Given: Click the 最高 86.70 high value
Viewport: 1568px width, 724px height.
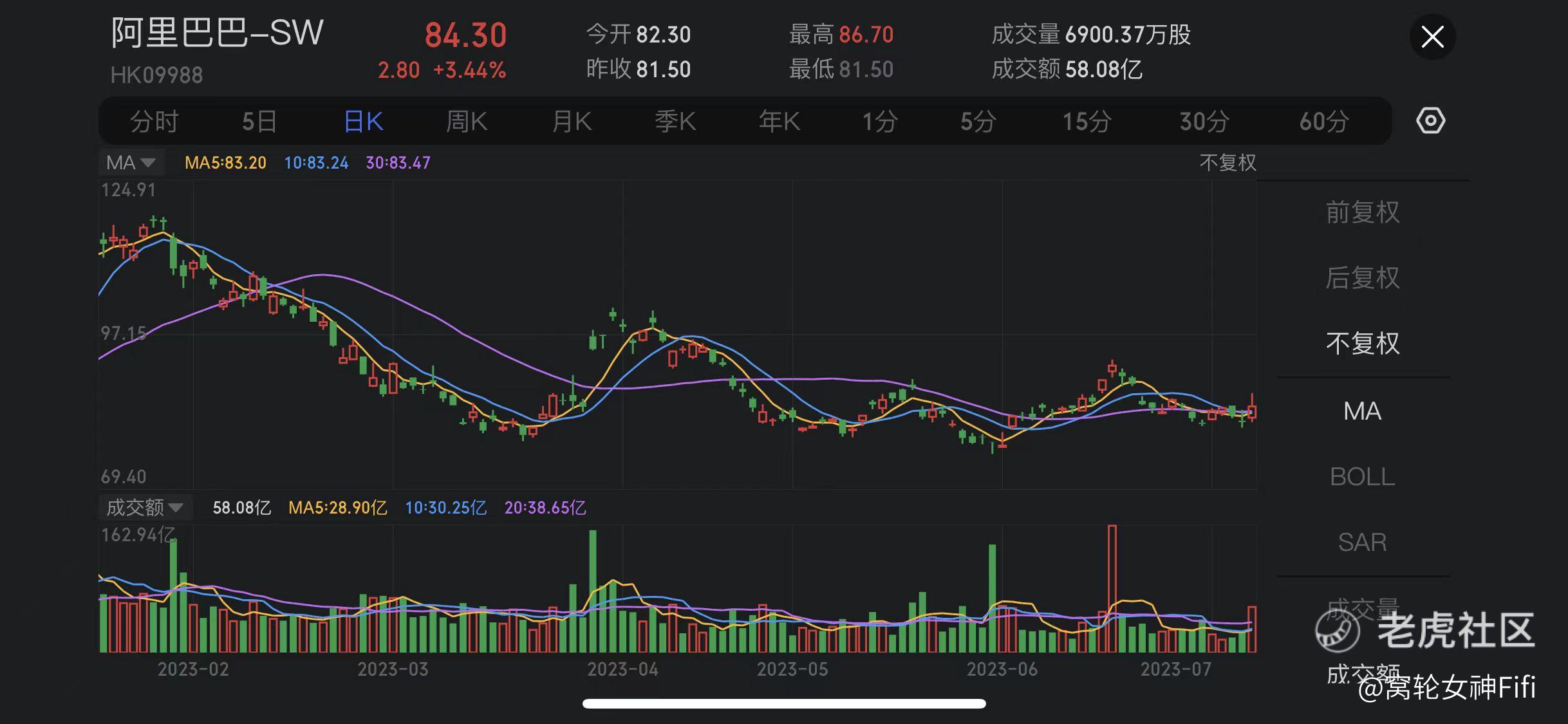Looking at the screenshot, I should coord(841,34).
